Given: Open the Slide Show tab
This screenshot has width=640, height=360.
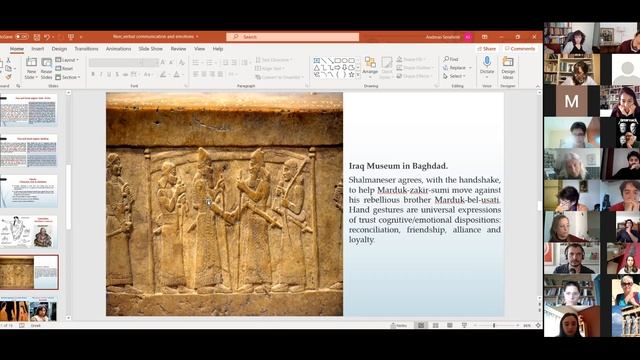Looking at the screenshot, I should pyautogui.click(x=150, y=49).
